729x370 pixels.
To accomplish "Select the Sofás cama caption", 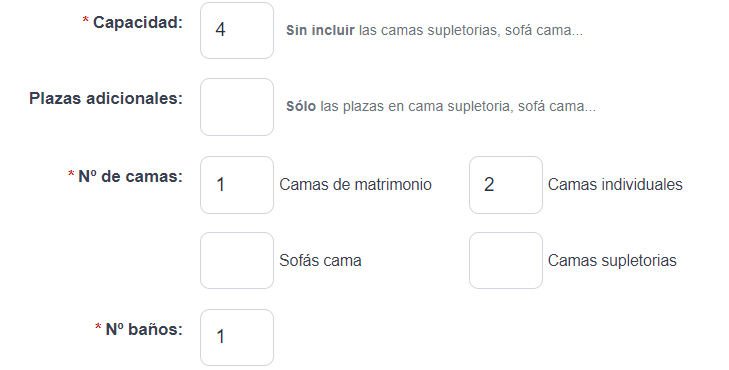I will pyautogui.click(x=320, y=260).
